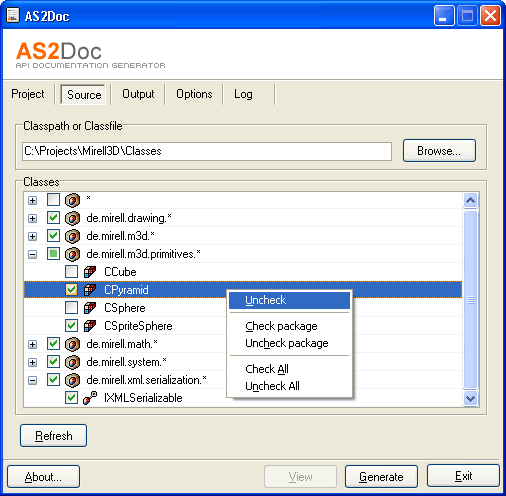Image resolution: width=506 pixels, height=496 pixels.
Task: Select the IXMLSerializable tree row label
Action: (x=143, y=398)
